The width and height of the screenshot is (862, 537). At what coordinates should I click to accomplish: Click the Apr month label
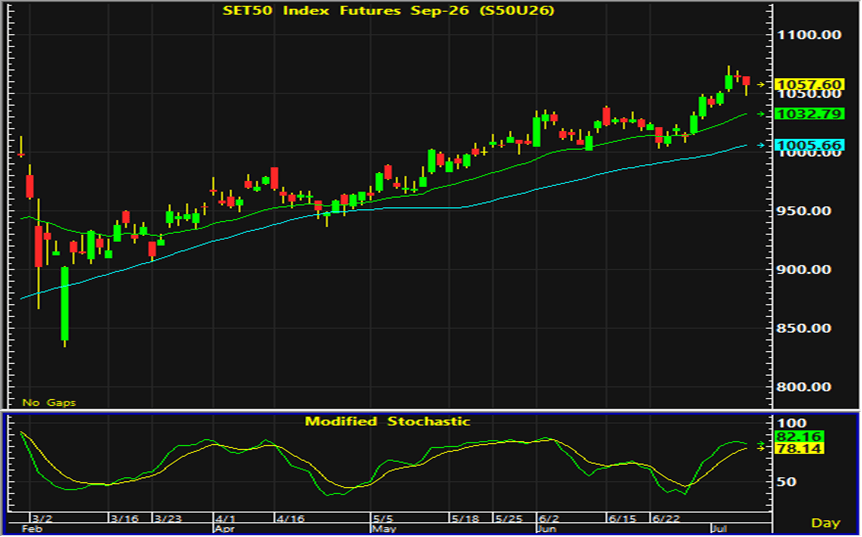[x=224, y=529]
